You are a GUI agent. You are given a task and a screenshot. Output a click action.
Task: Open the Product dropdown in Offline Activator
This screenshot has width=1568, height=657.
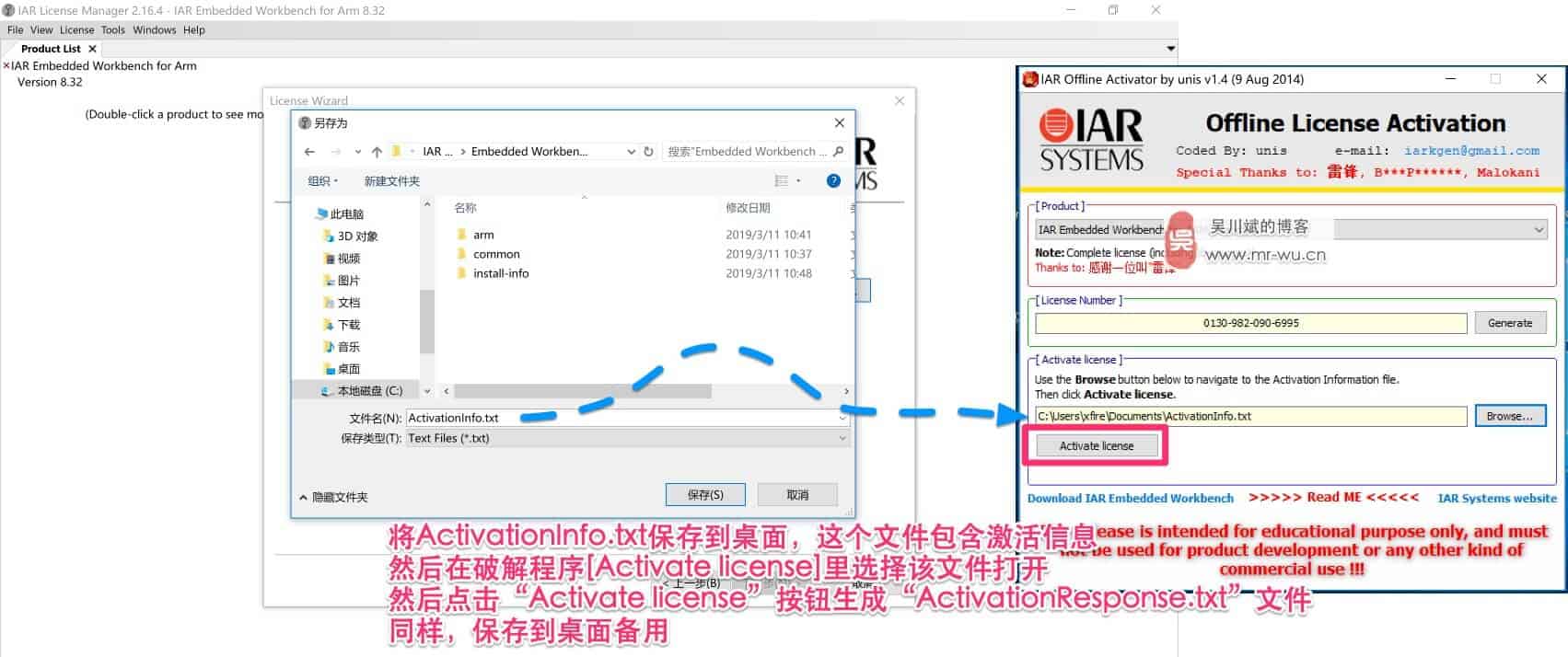[x=1291, y=229]
